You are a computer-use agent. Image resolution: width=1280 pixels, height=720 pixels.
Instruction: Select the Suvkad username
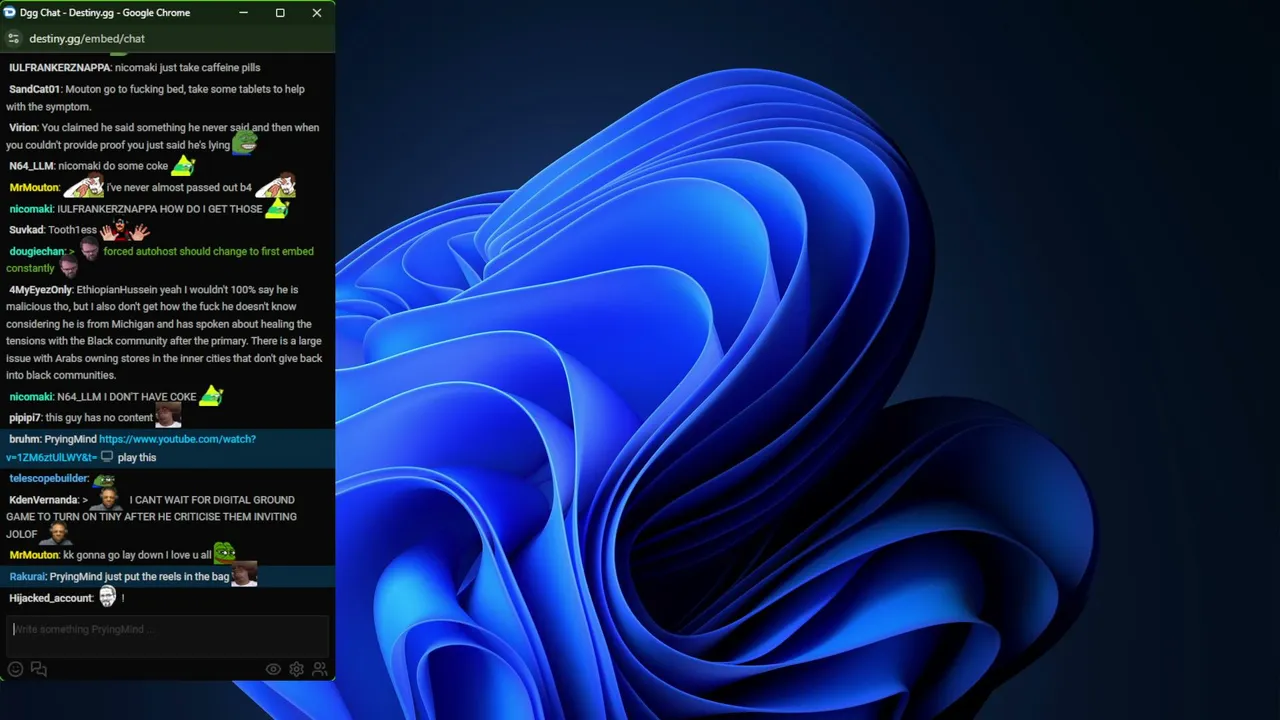[x=26, y=230]
